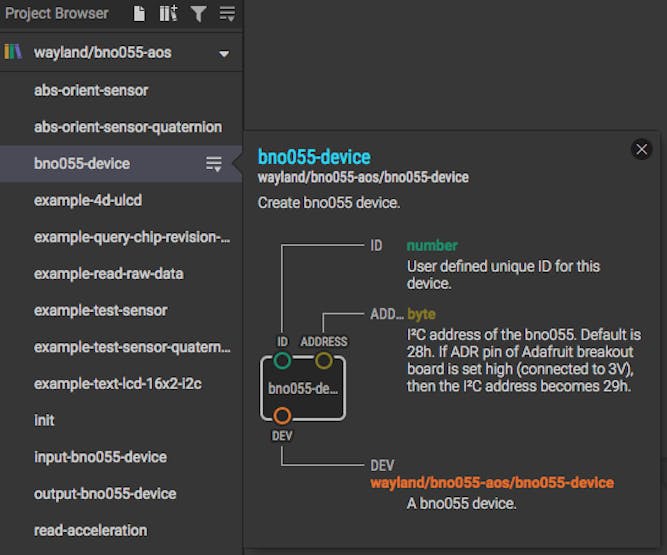This screenshot has width=667, height=555.
Task: Select example-test-sensor patch
Action: 121,310
